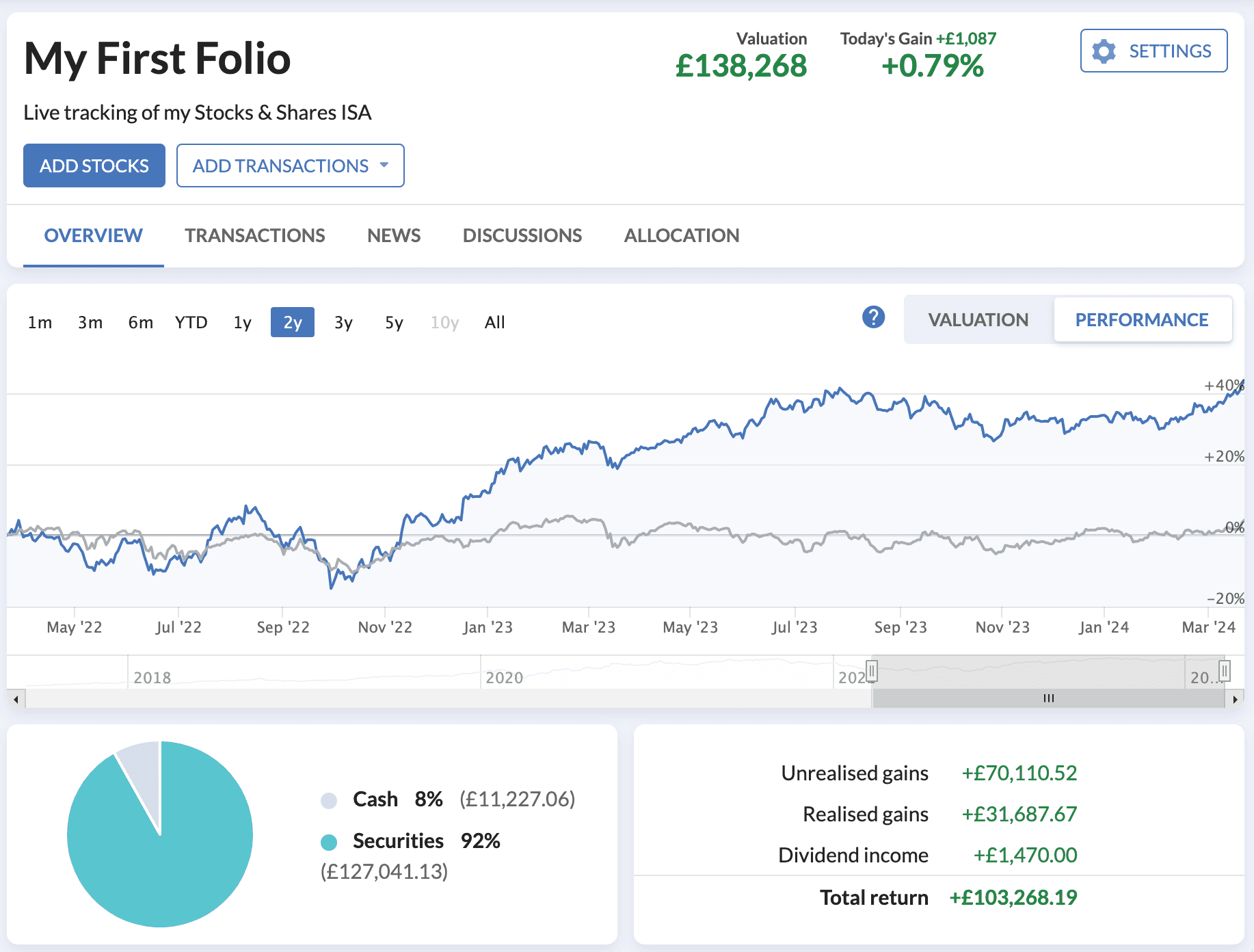Open portfolio settings via the gear icon

(1103, 51)
